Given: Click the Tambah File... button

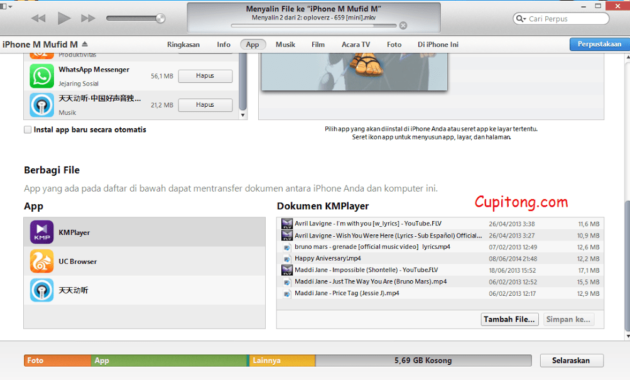Looking at the screenshot, I should (x=509, y=319).
